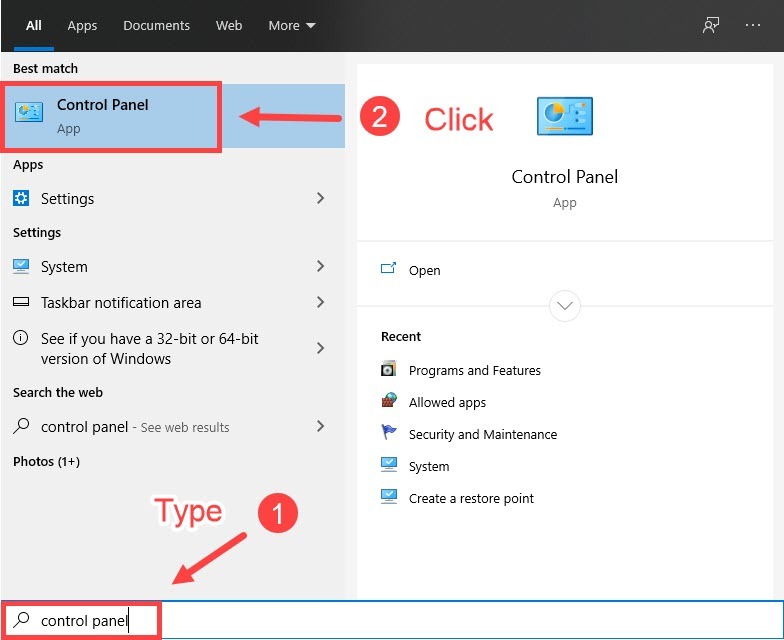Open the three-dots options menu
This screenshot has width=784, height=640.
752,25
